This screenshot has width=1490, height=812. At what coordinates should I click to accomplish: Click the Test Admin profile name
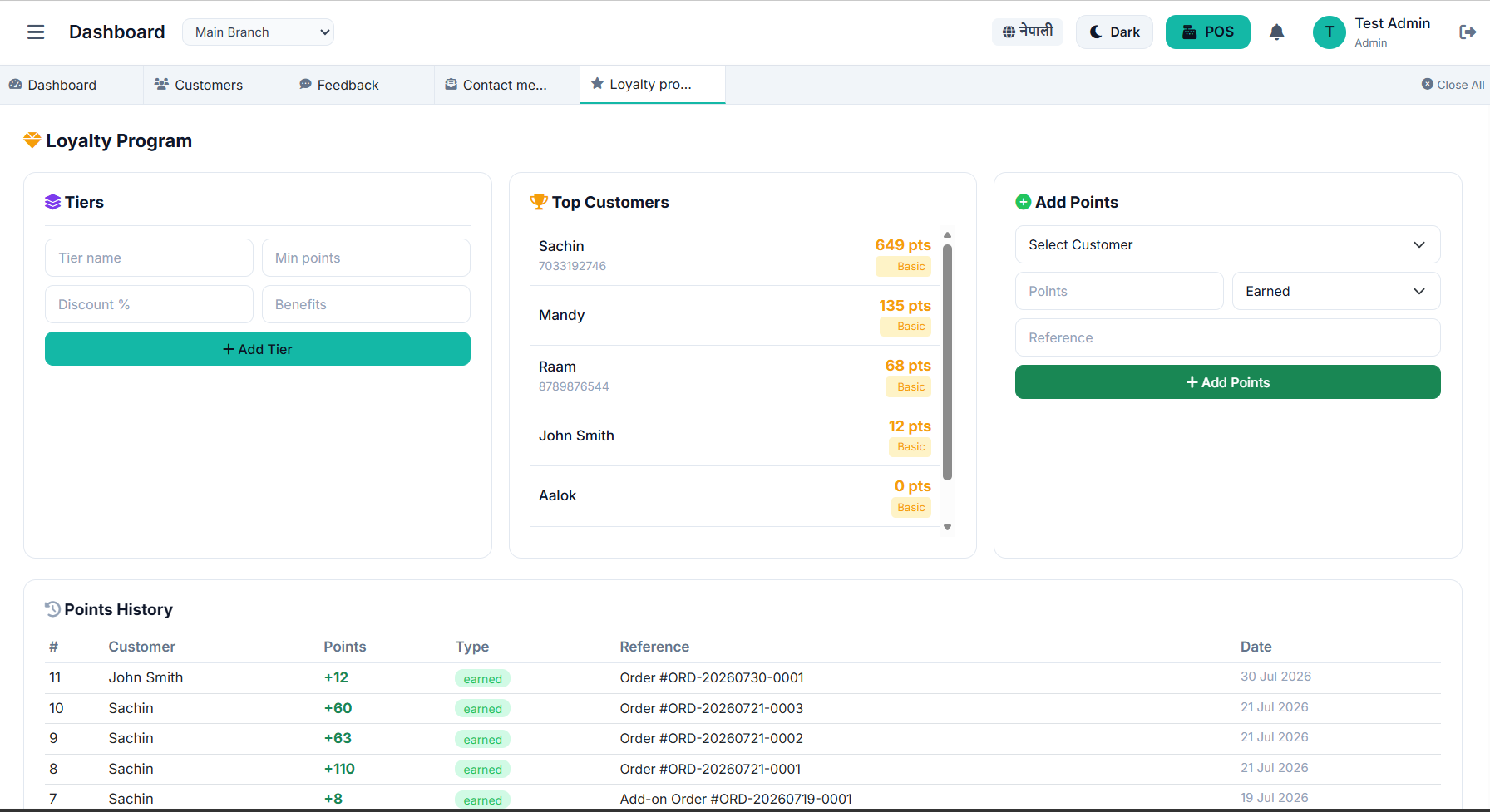point(1393,23)
